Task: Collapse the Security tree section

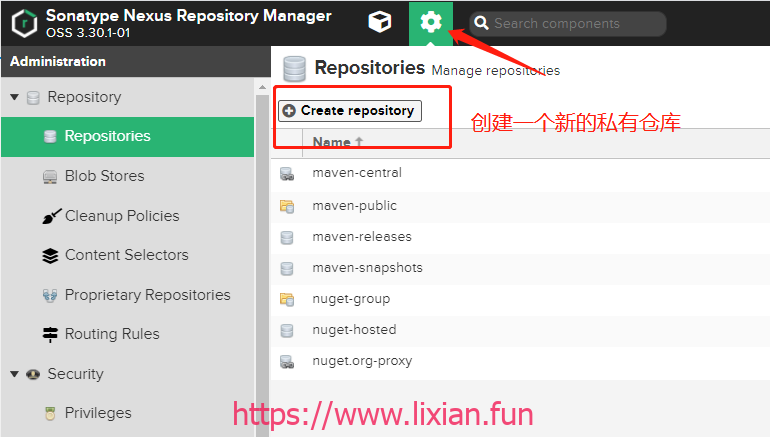Action: [15, 374]
